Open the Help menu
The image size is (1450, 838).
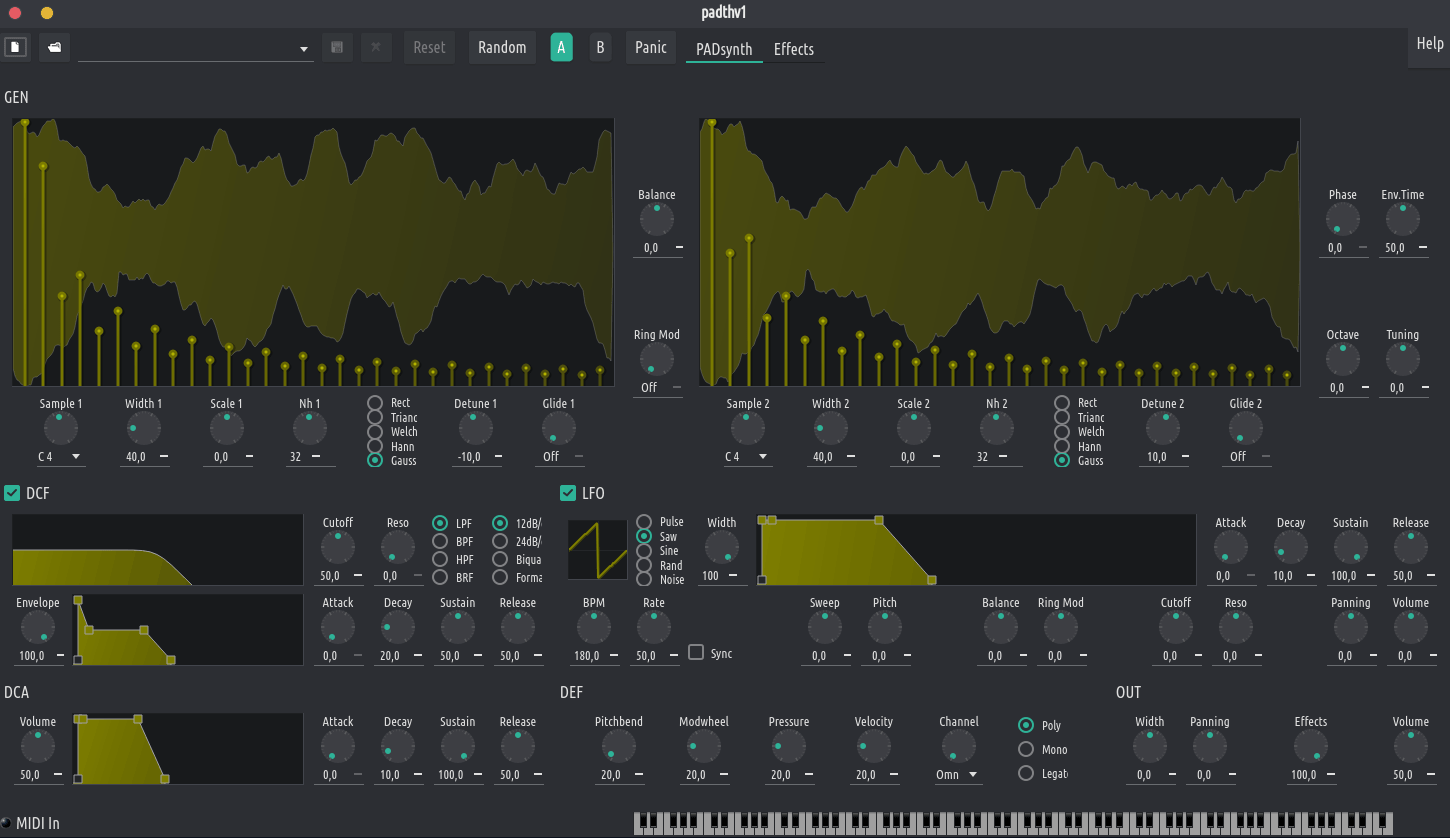coord(1429,44)
